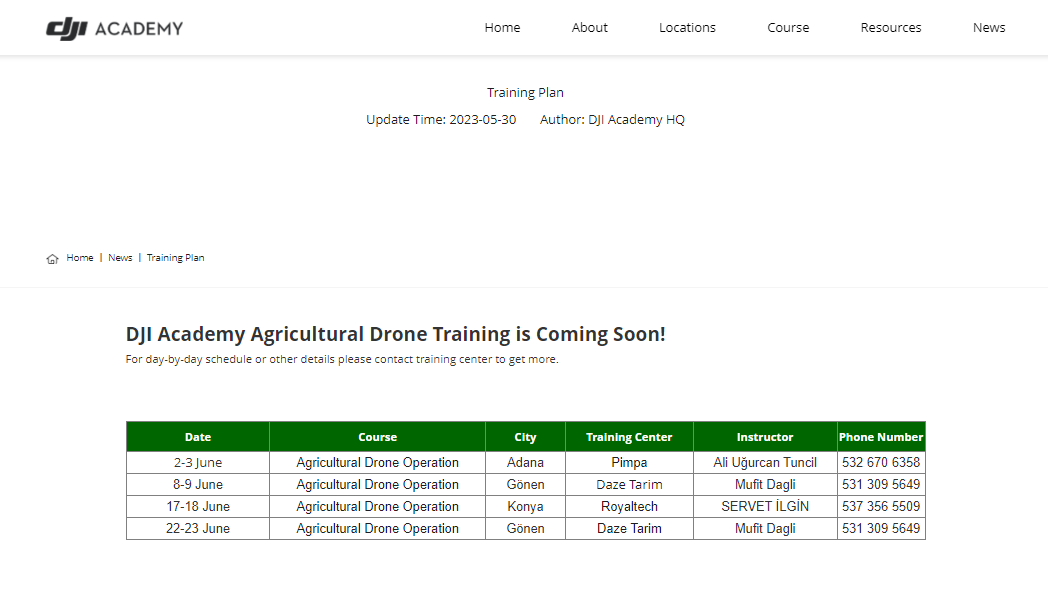Viewport: 1048px width, 599px height.
Task: Go to News breadcrumb link
Action: pyautogui.click(x=120, y=257)
